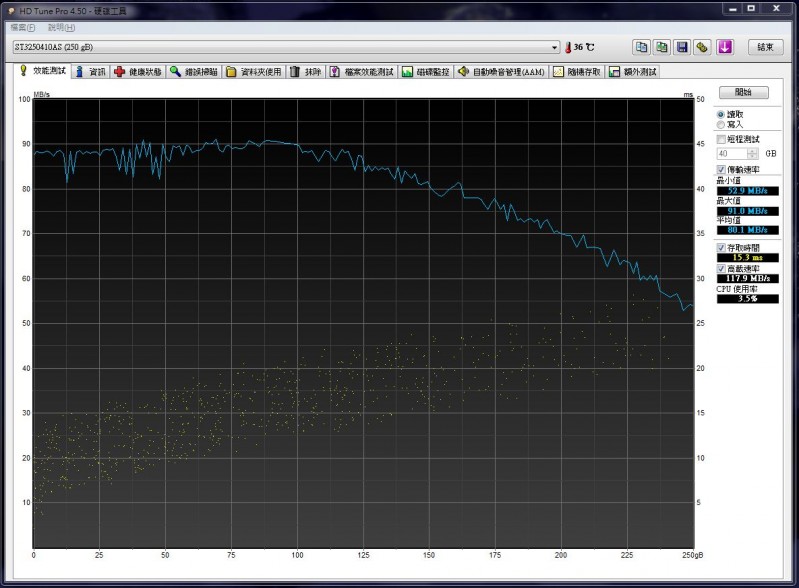Click the 開始 start button
The width and height of the screenshot is (799, 588).
point(743,92)
